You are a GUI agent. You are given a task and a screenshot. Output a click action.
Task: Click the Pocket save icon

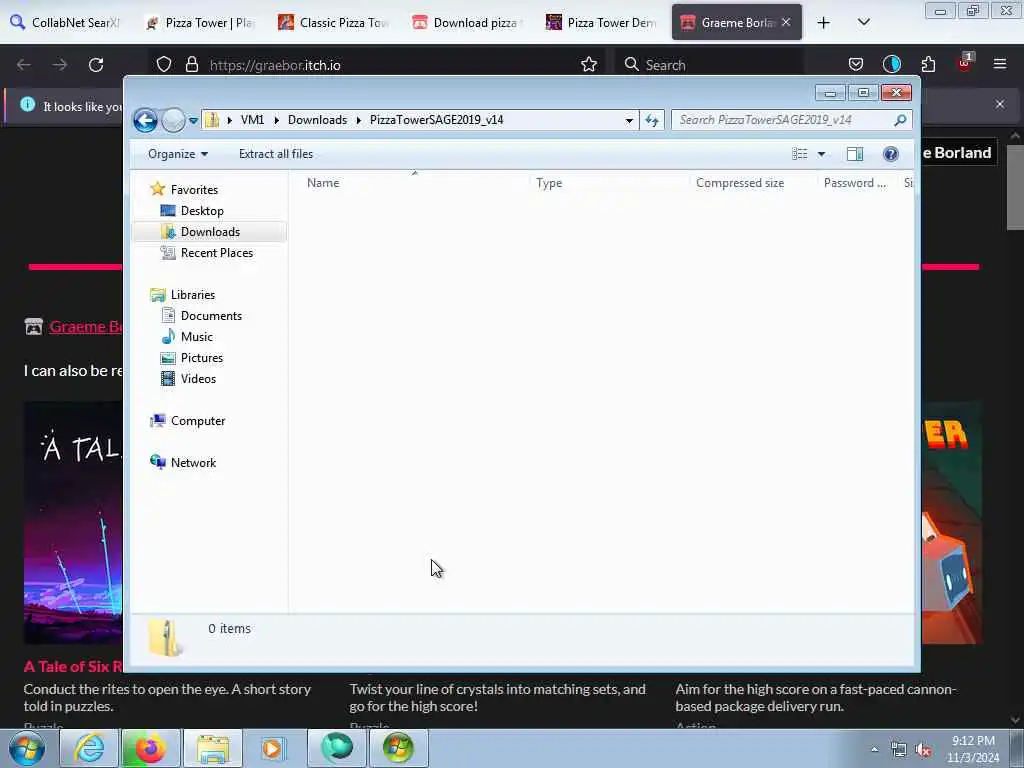click(856, 65)
